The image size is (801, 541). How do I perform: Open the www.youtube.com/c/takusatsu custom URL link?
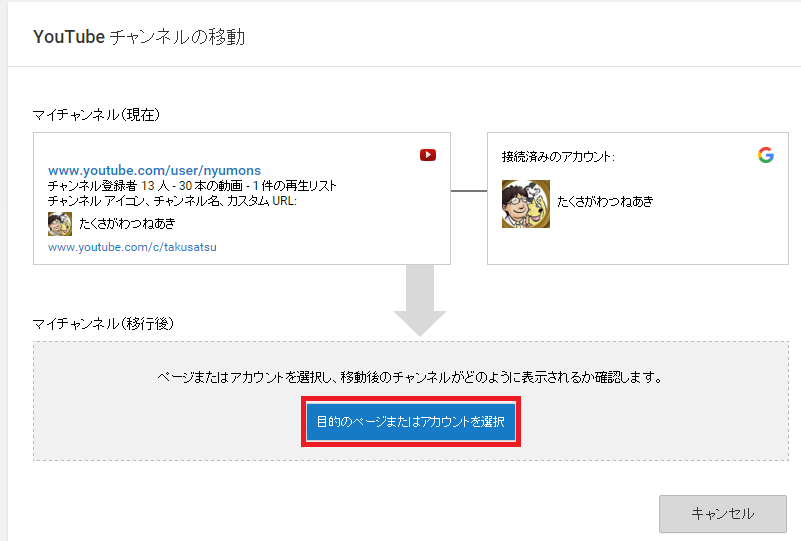132,247
